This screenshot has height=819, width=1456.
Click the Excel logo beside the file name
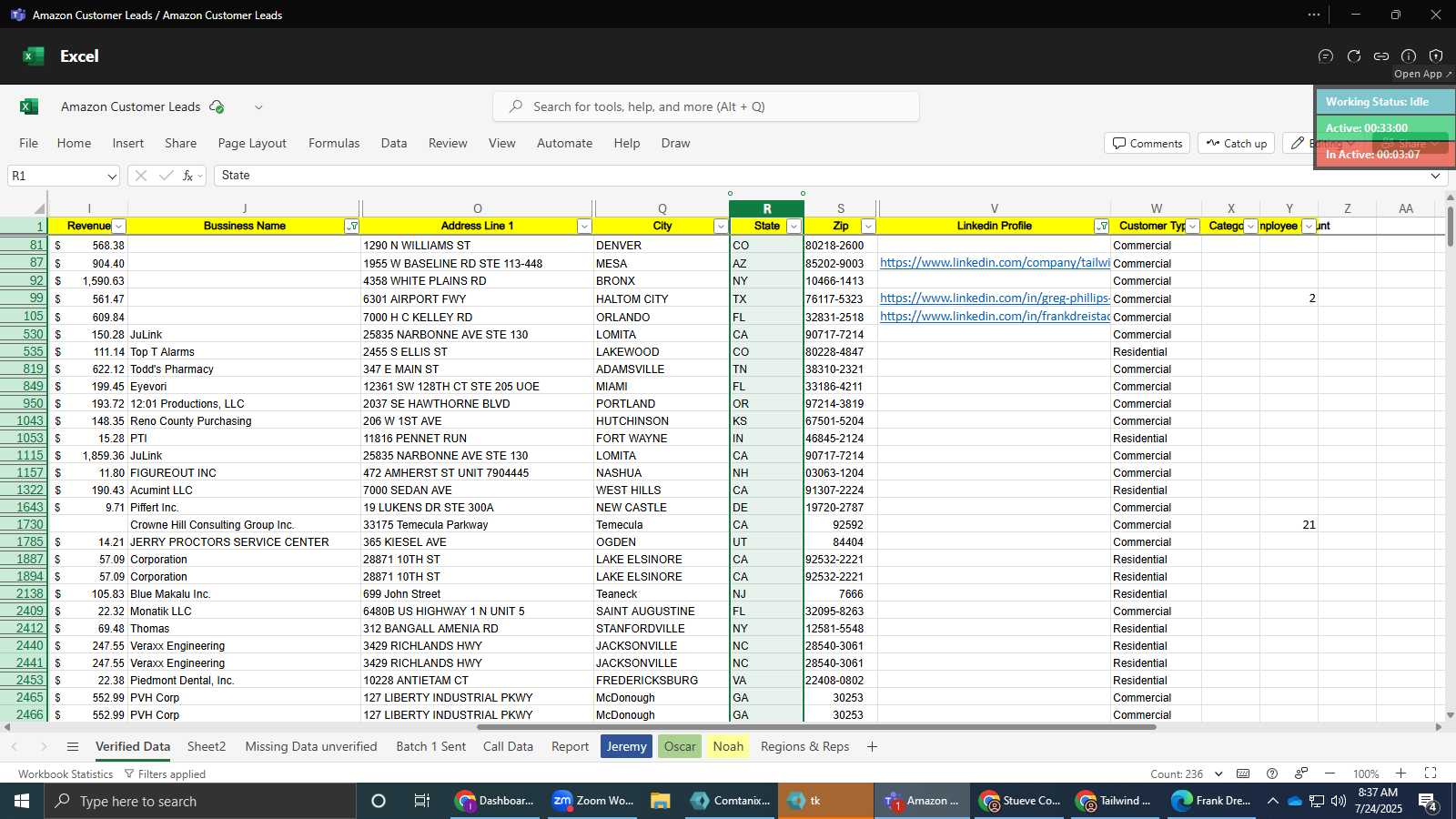click(29, 106)
